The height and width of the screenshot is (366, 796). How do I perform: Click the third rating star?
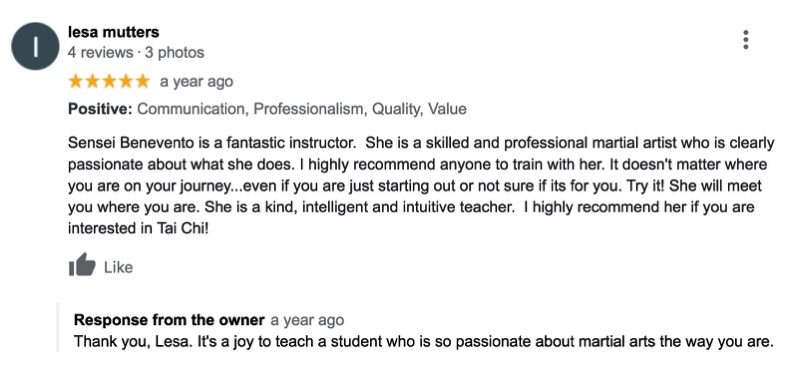point(109,81)
